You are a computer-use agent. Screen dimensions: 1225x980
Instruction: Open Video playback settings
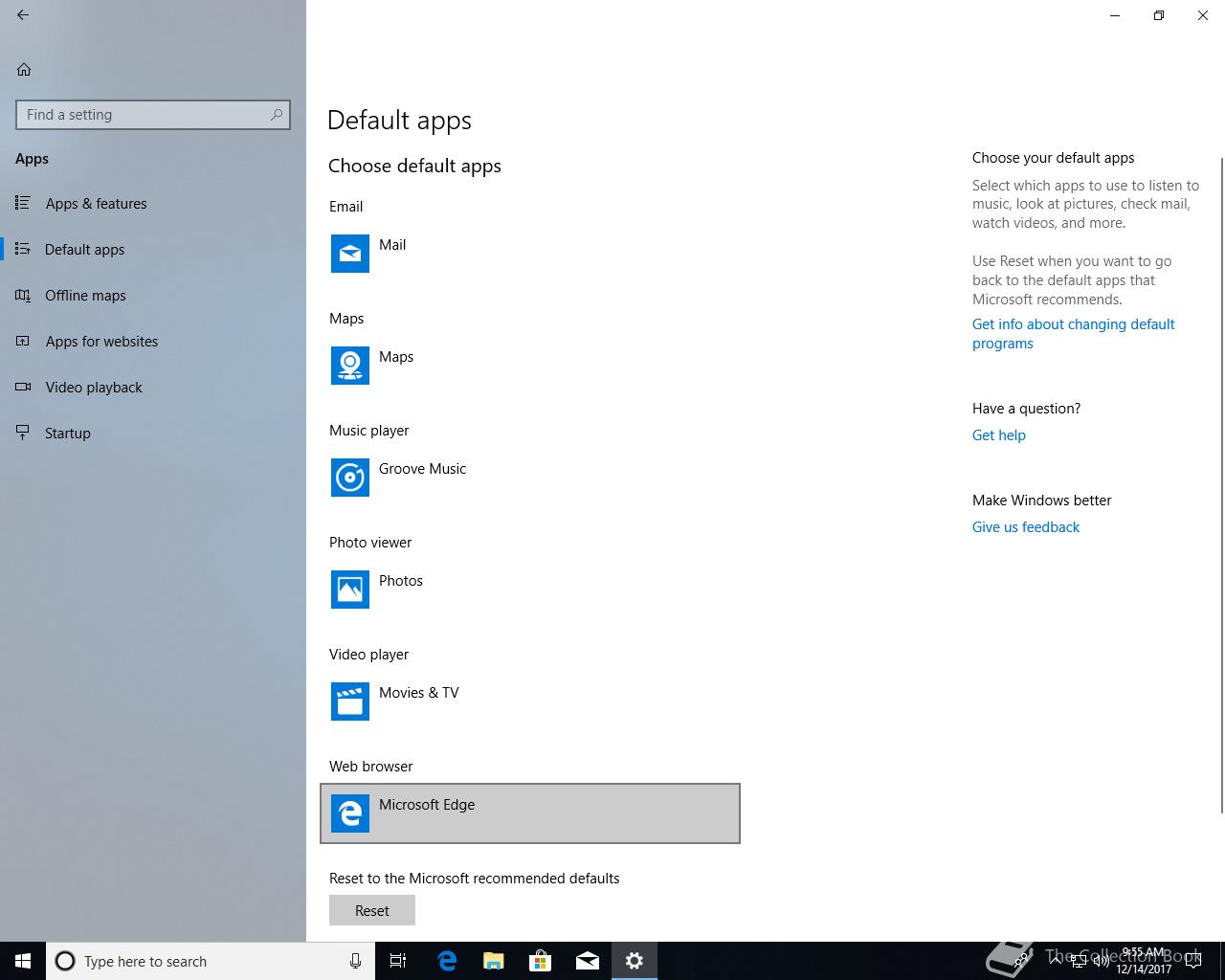pos(153,388)
